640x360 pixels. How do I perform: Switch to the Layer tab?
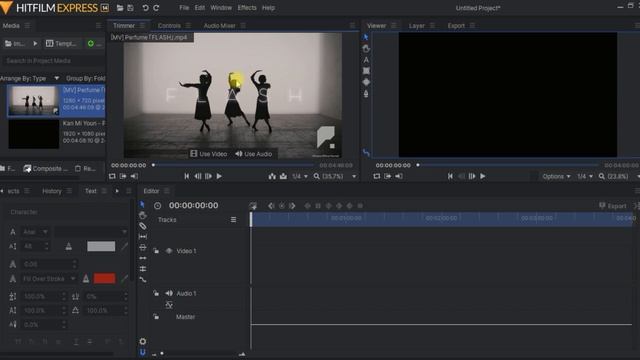[x=417, y=26]
